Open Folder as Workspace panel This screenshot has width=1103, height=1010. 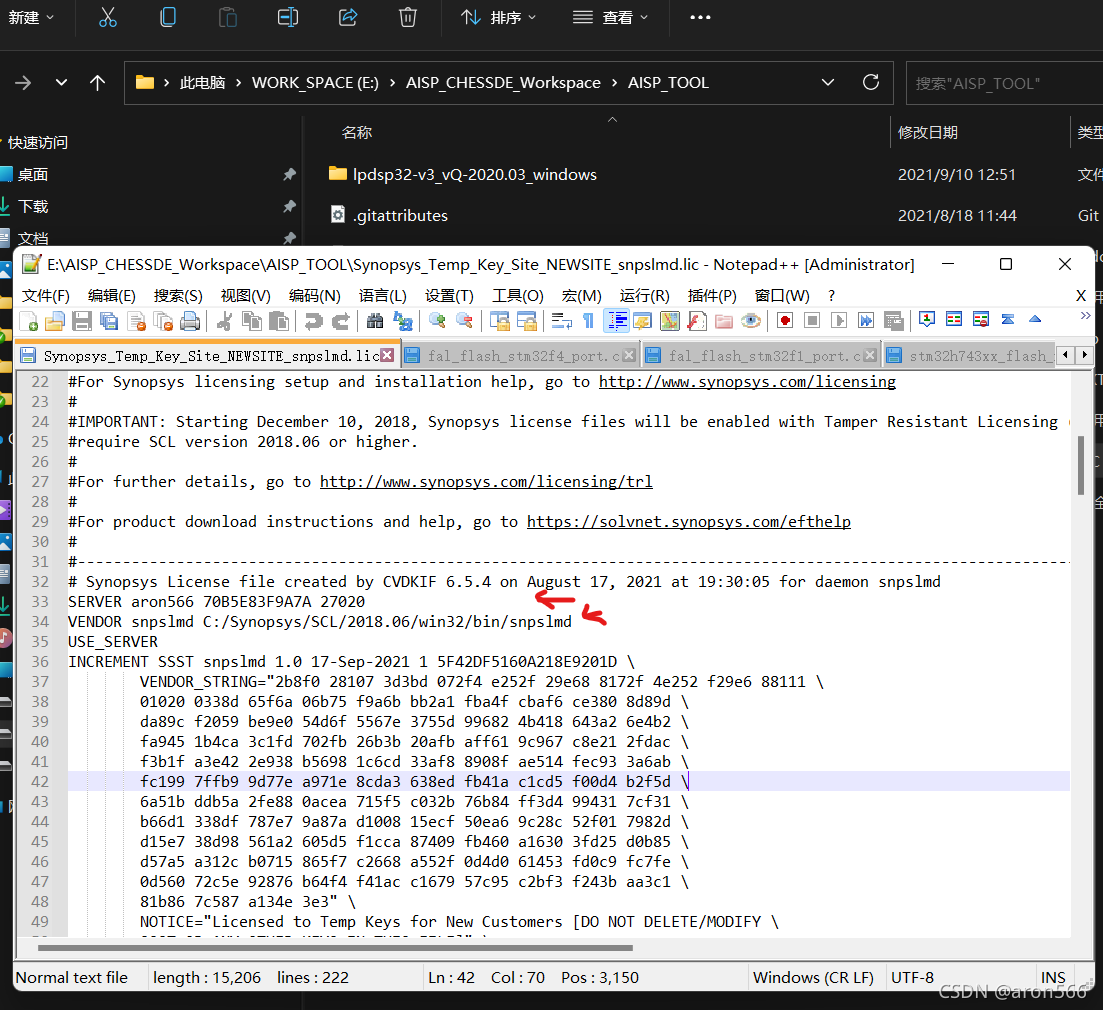[x=724, y=321]
